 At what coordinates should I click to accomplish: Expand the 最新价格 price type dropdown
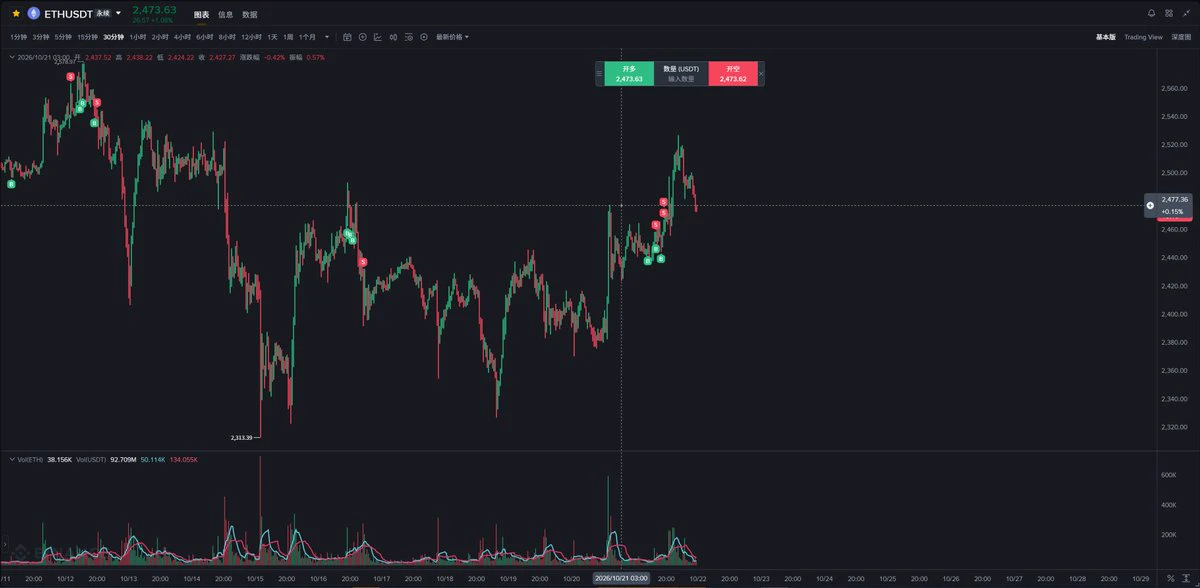pos(452,37)
